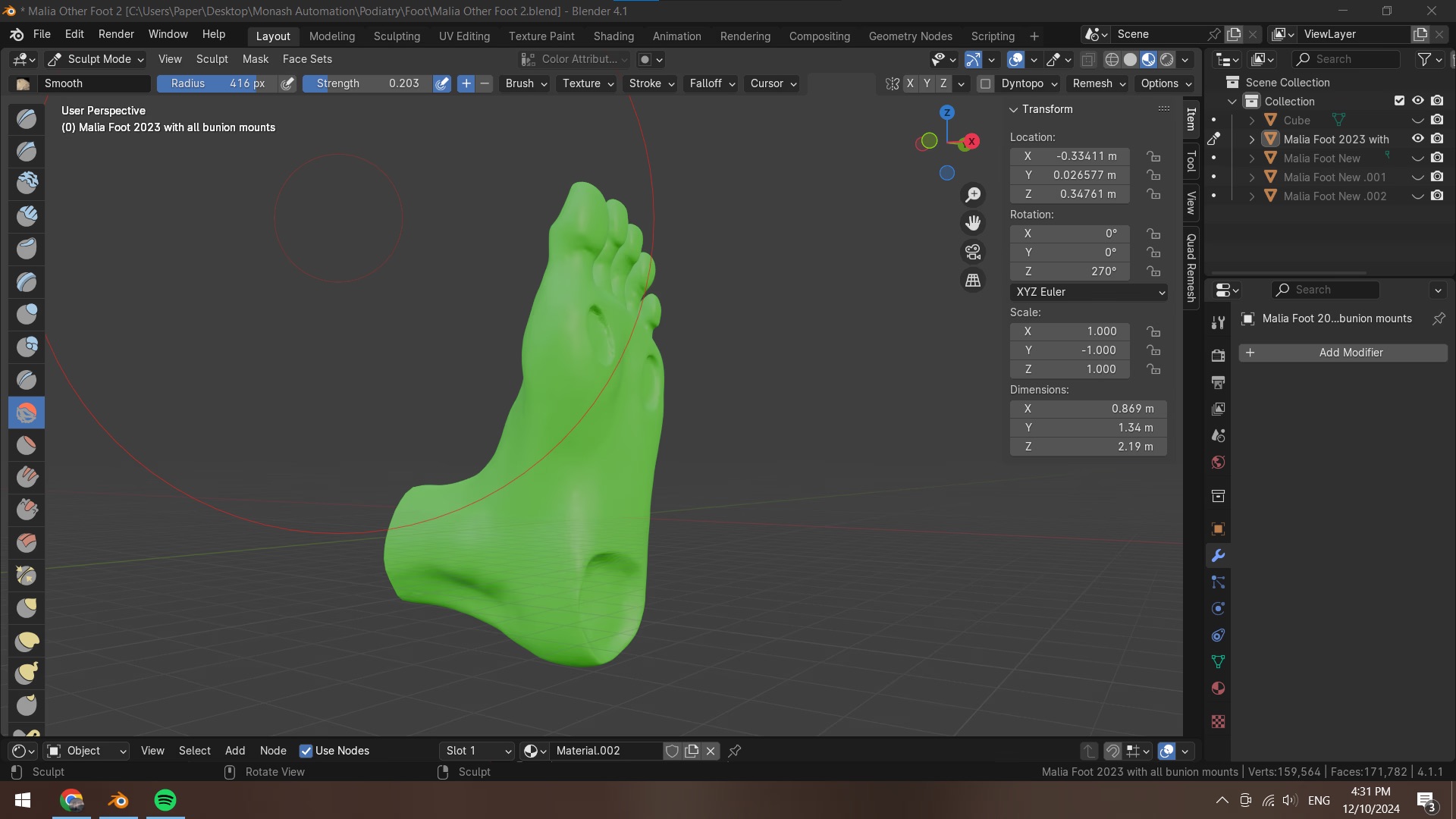Click the pan hand viewport gizmo
The image size is (1456, 819).
click(973, 223)
